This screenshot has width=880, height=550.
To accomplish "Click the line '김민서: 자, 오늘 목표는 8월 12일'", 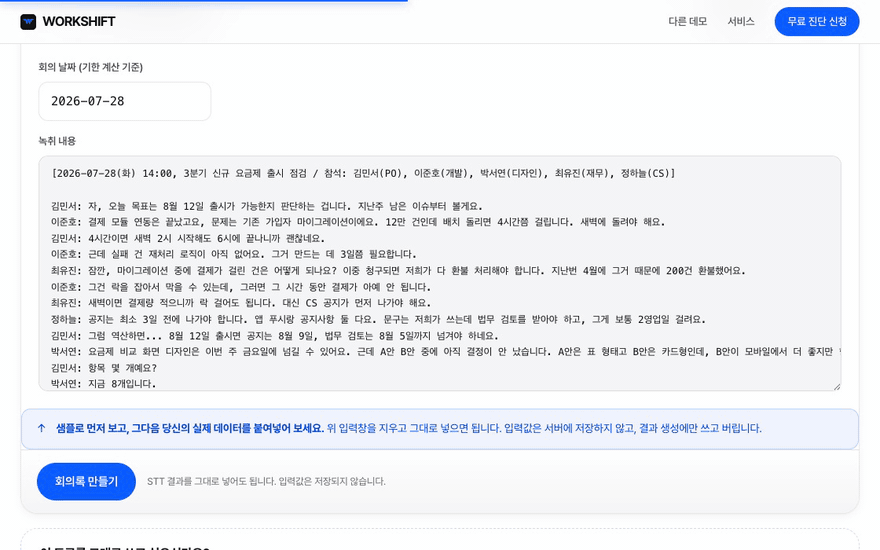I will click(x=267, y=206).
